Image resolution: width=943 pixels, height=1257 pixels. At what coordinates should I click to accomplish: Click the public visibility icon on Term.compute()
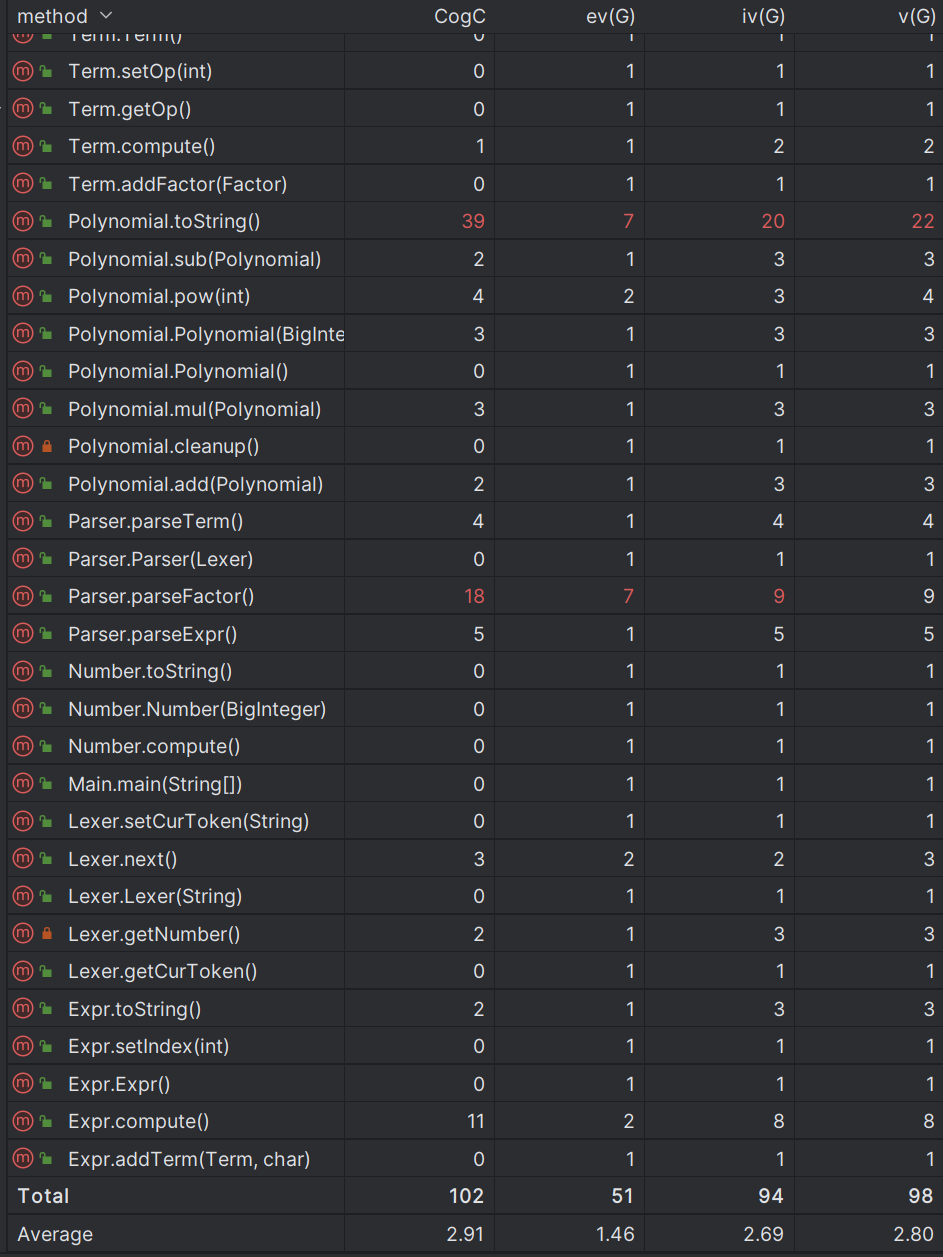[x=46, y=147]
